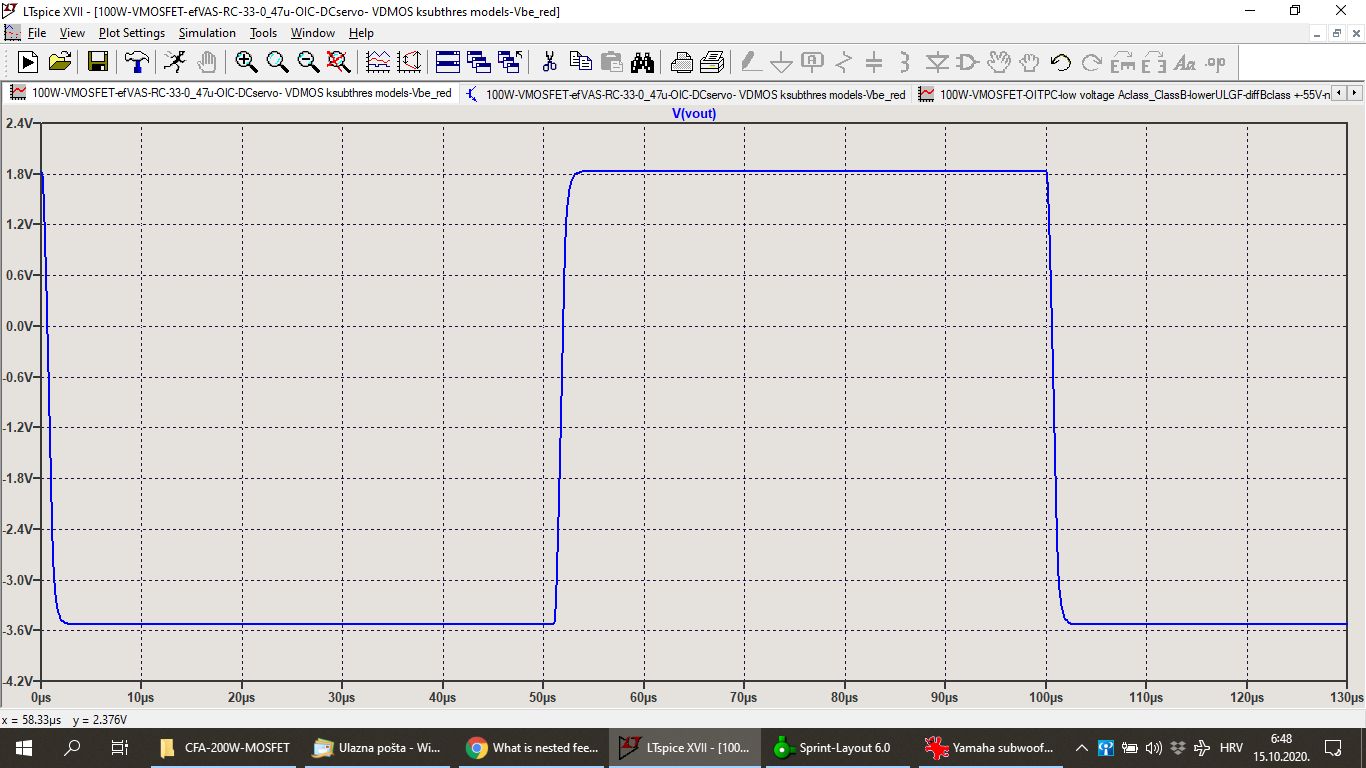
Task: Open the Tools menu
Action: [x=263, y=33]
